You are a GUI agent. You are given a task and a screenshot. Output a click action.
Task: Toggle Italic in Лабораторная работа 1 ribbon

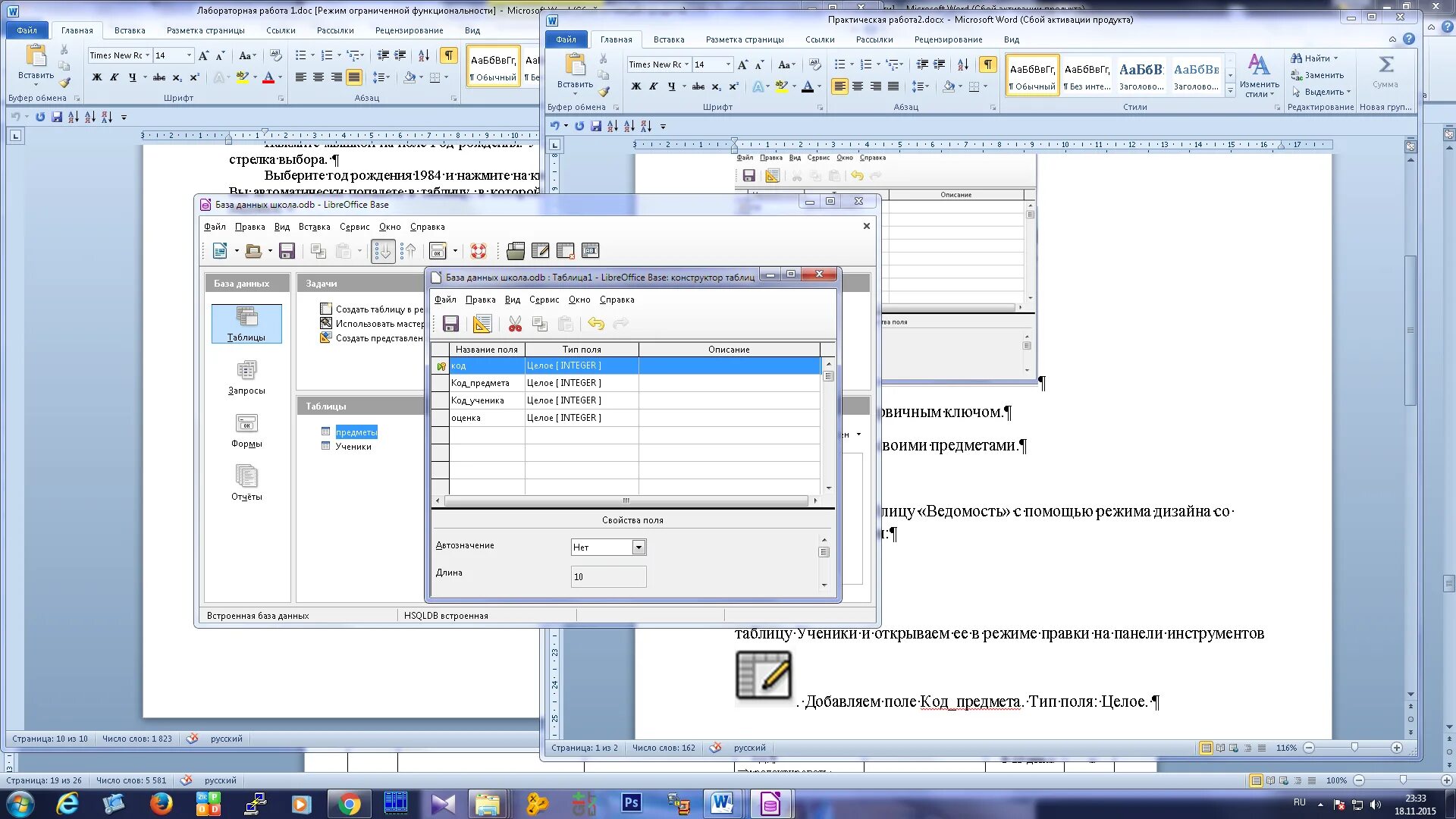point(115,77)
